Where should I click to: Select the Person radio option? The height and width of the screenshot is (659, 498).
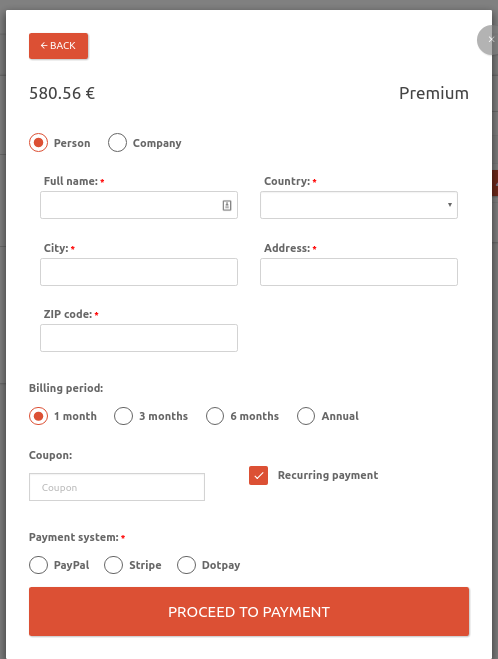38,143
